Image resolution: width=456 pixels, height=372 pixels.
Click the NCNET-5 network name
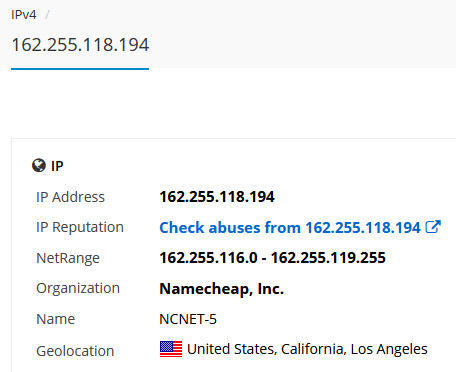click(188, 319)
